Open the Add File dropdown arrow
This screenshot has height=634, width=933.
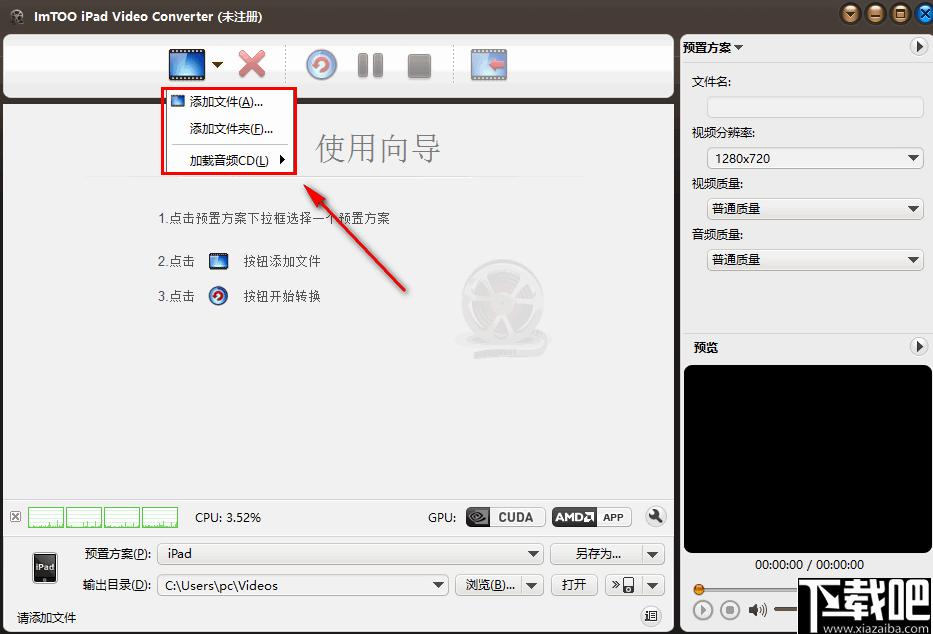point(218,64)
